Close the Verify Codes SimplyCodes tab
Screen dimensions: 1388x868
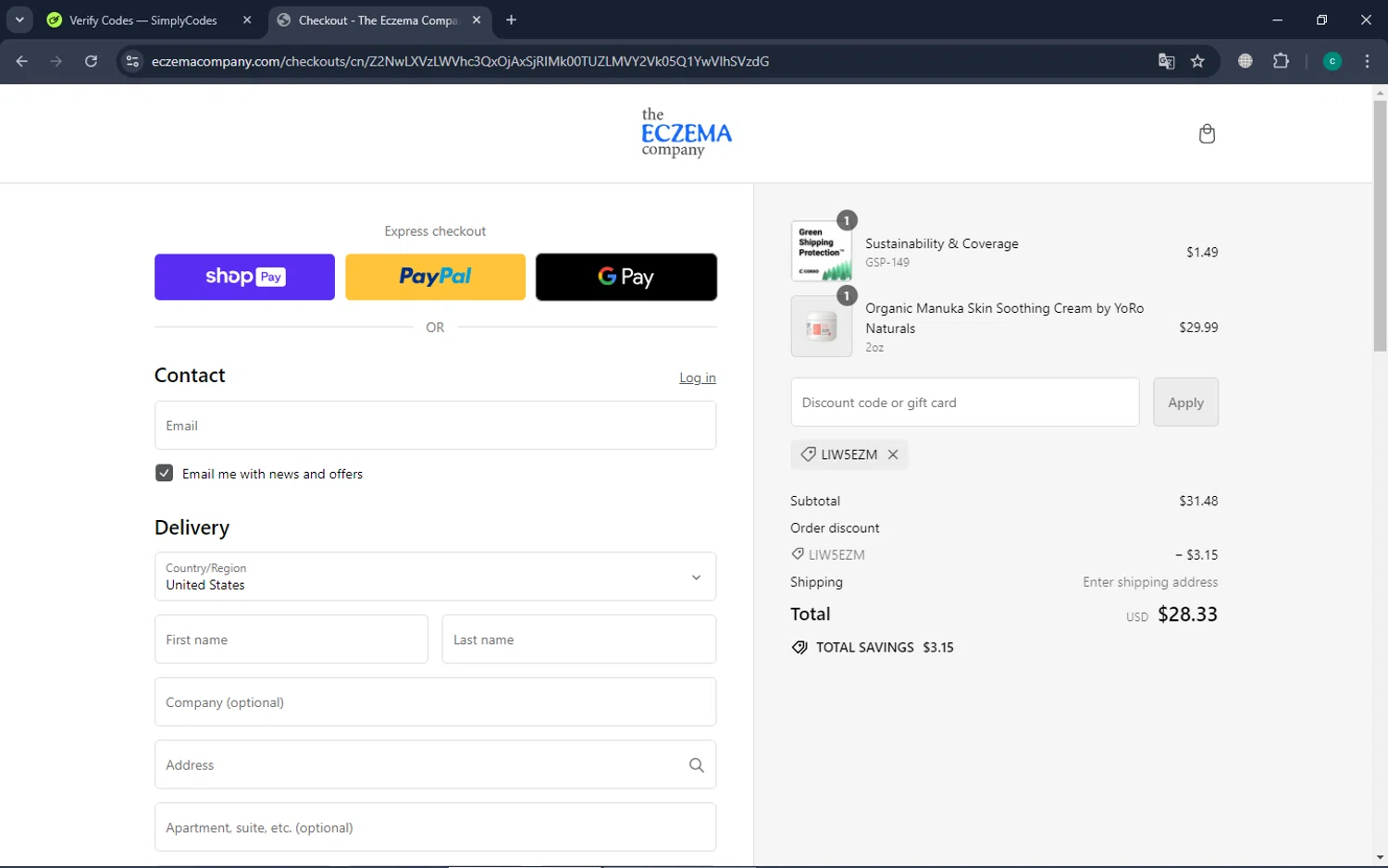(x=247, y=19)
